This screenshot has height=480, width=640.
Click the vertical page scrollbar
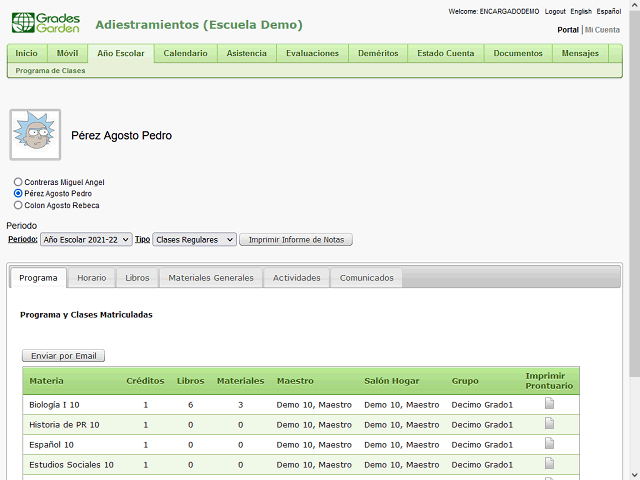633,200
